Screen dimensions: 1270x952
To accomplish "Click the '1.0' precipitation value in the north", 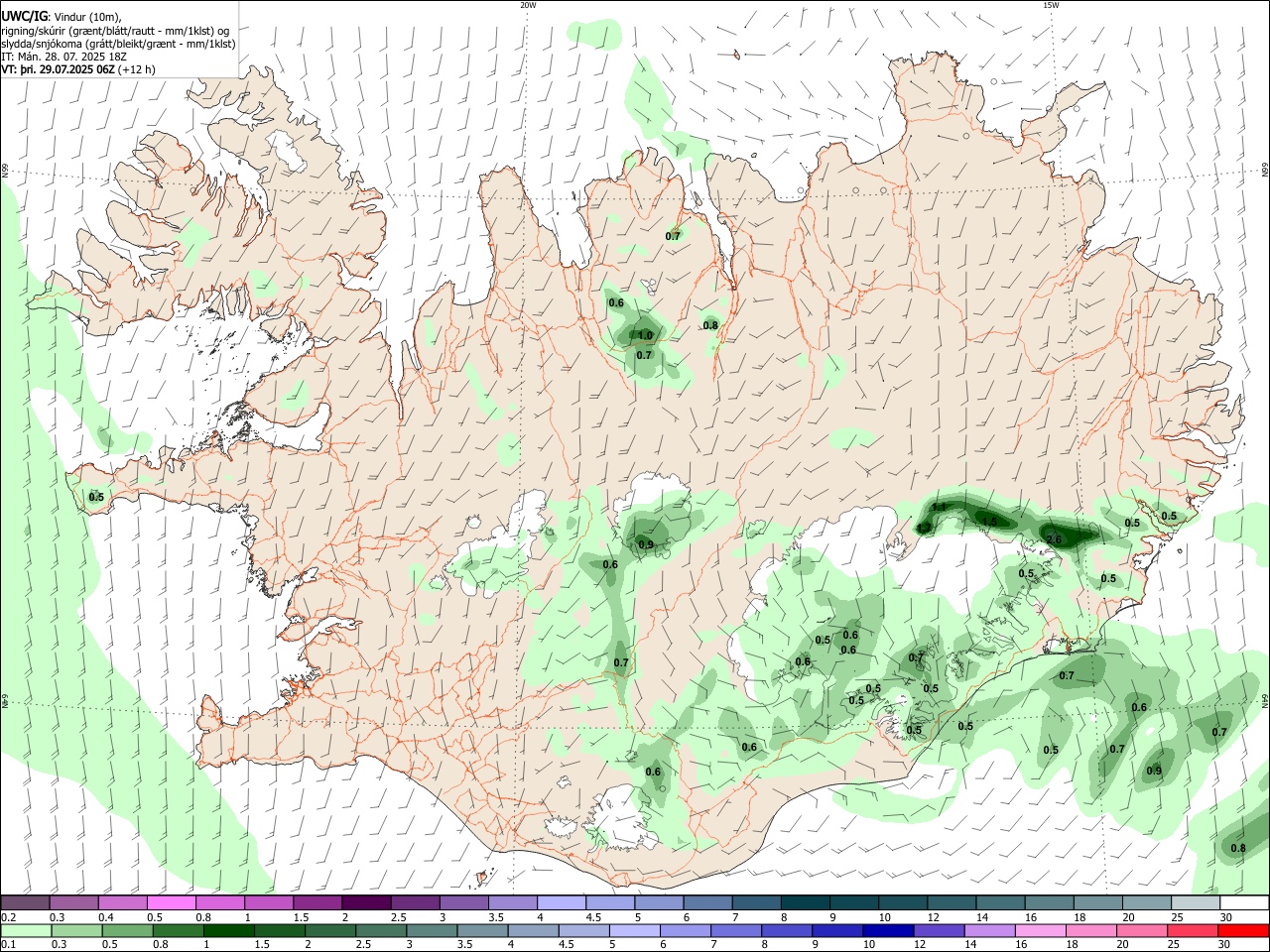I will click(645, 336).
